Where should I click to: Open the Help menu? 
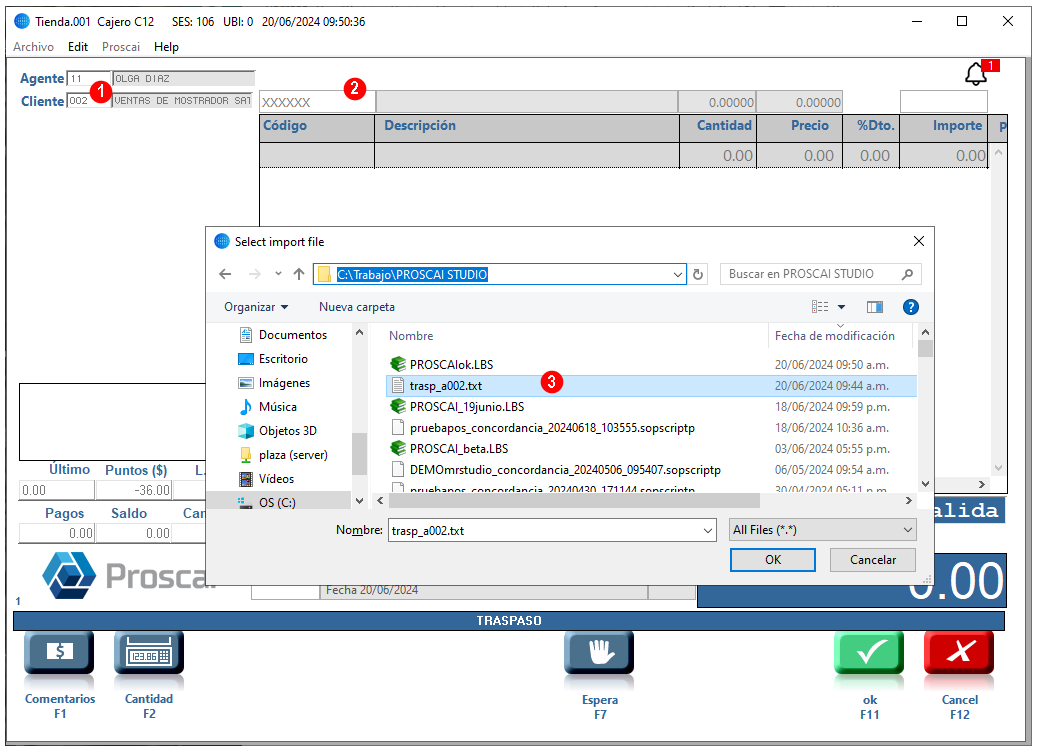point(166,47)
